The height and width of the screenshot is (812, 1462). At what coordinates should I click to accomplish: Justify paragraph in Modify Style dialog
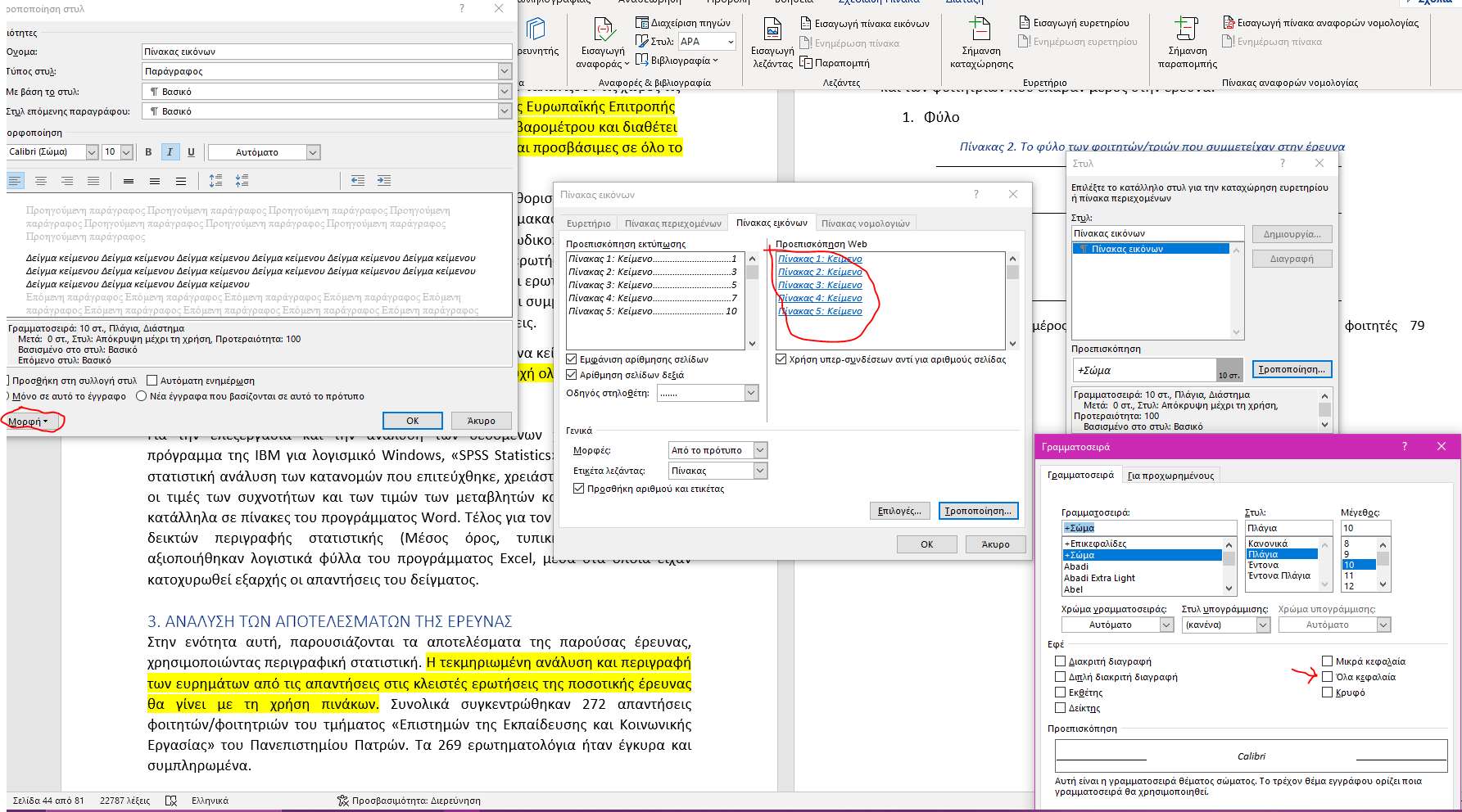pos(93,181)
